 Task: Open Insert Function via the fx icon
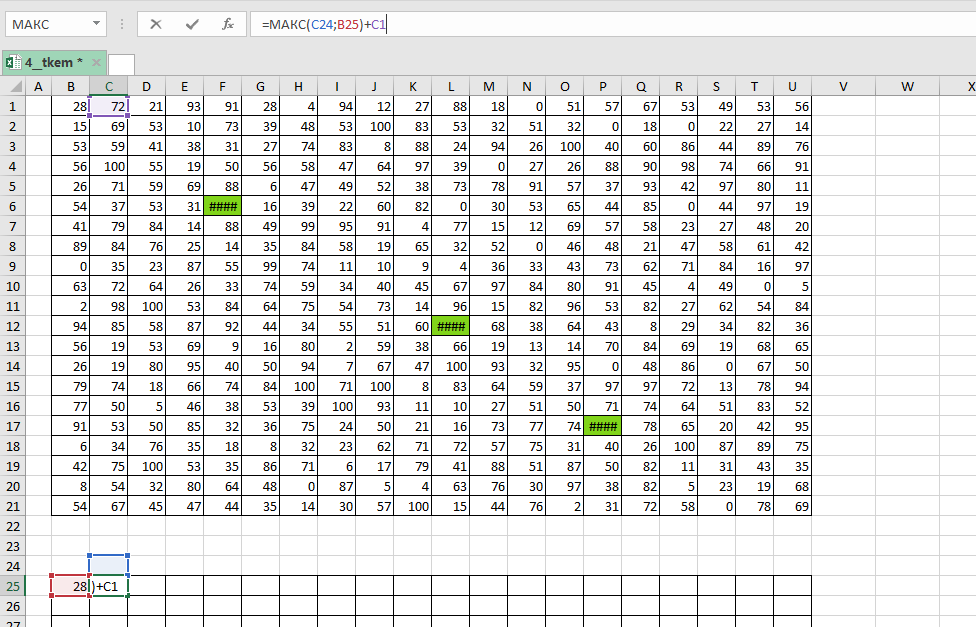coord(228,24)
